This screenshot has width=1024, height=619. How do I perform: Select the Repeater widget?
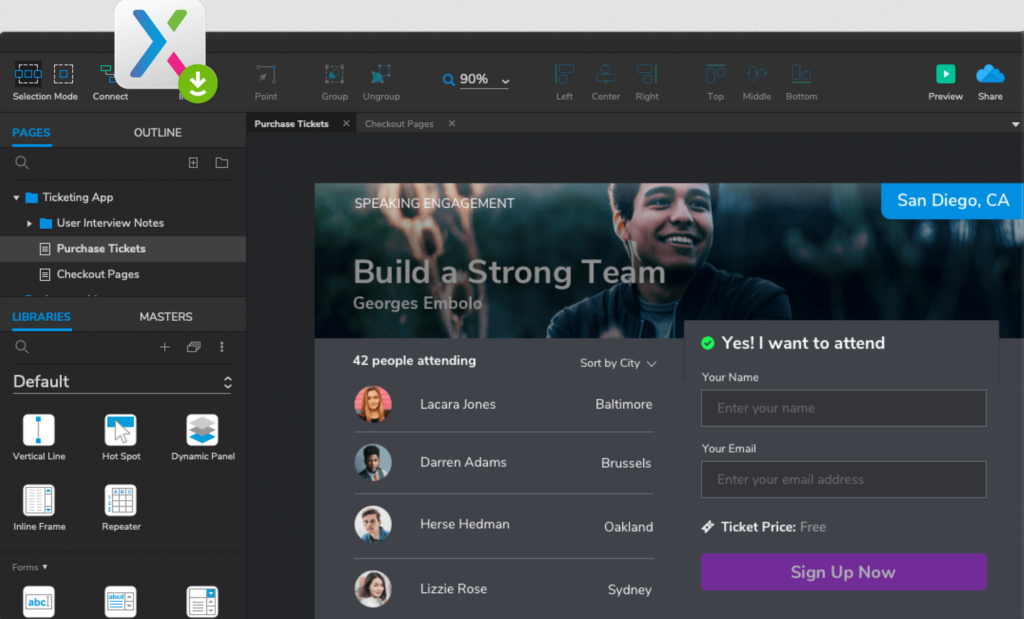(121, 500)
